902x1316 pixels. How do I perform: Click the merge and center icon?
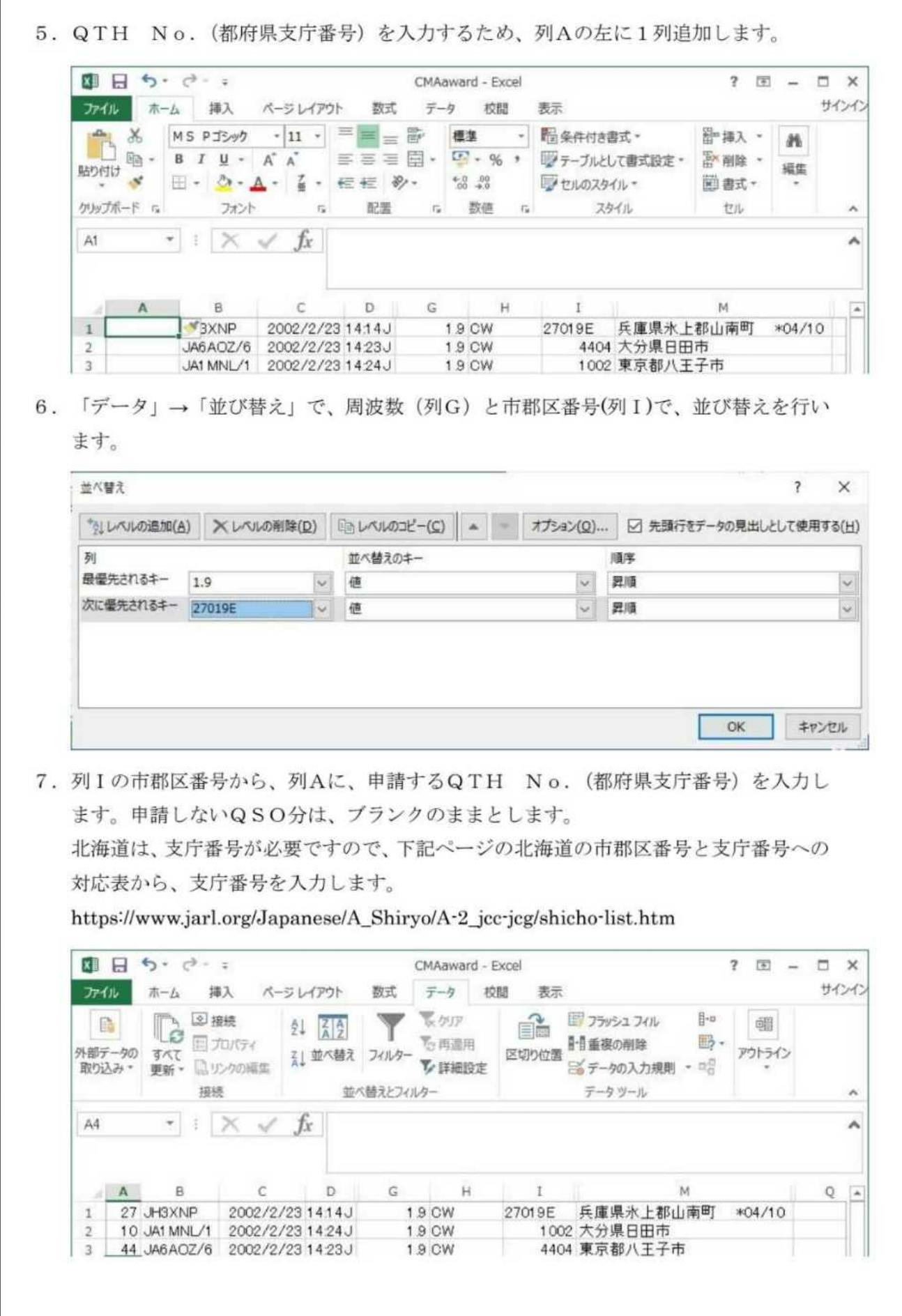(415, 160)
